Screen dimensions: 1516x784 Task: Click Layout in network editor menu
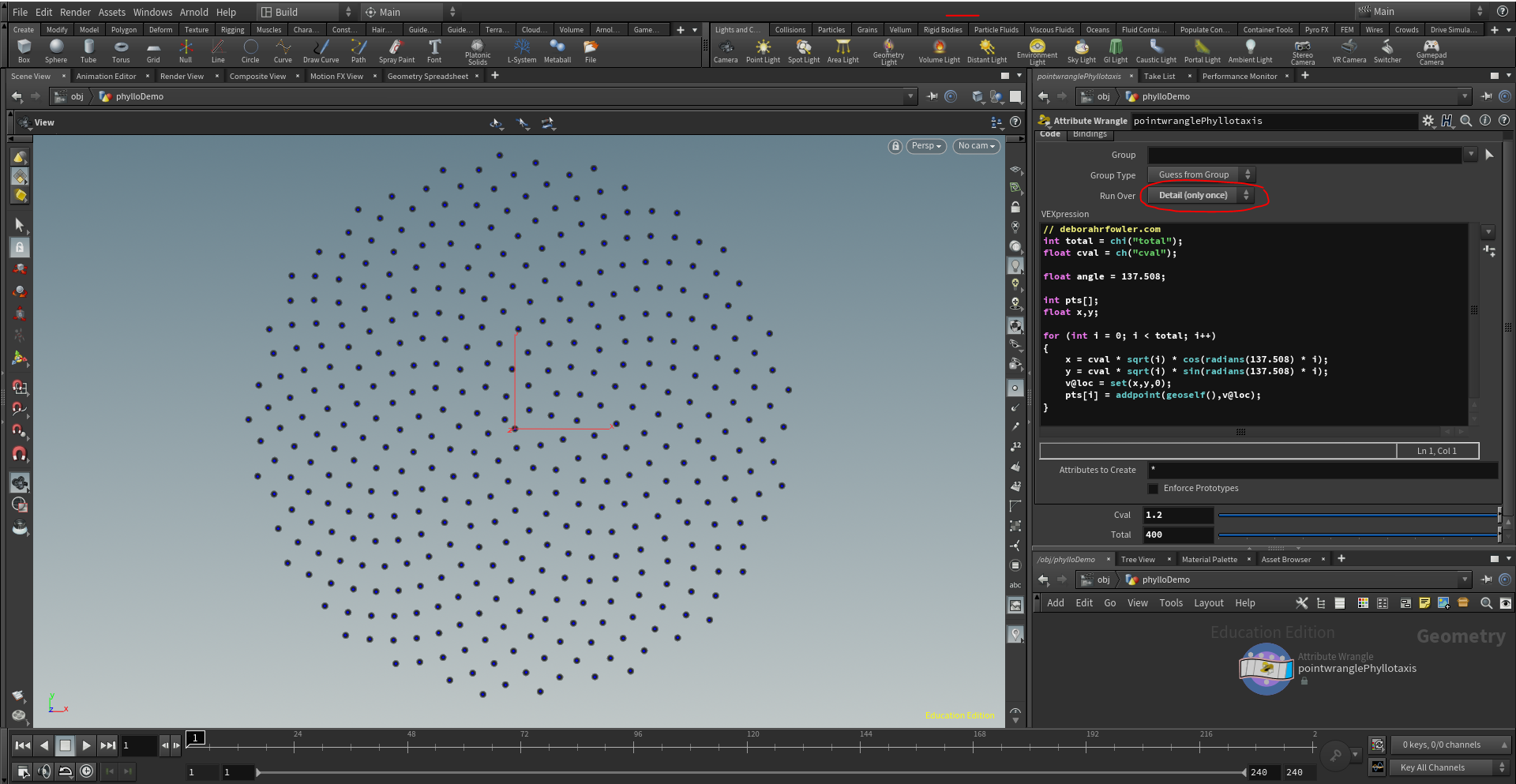tap(1208, 603)
